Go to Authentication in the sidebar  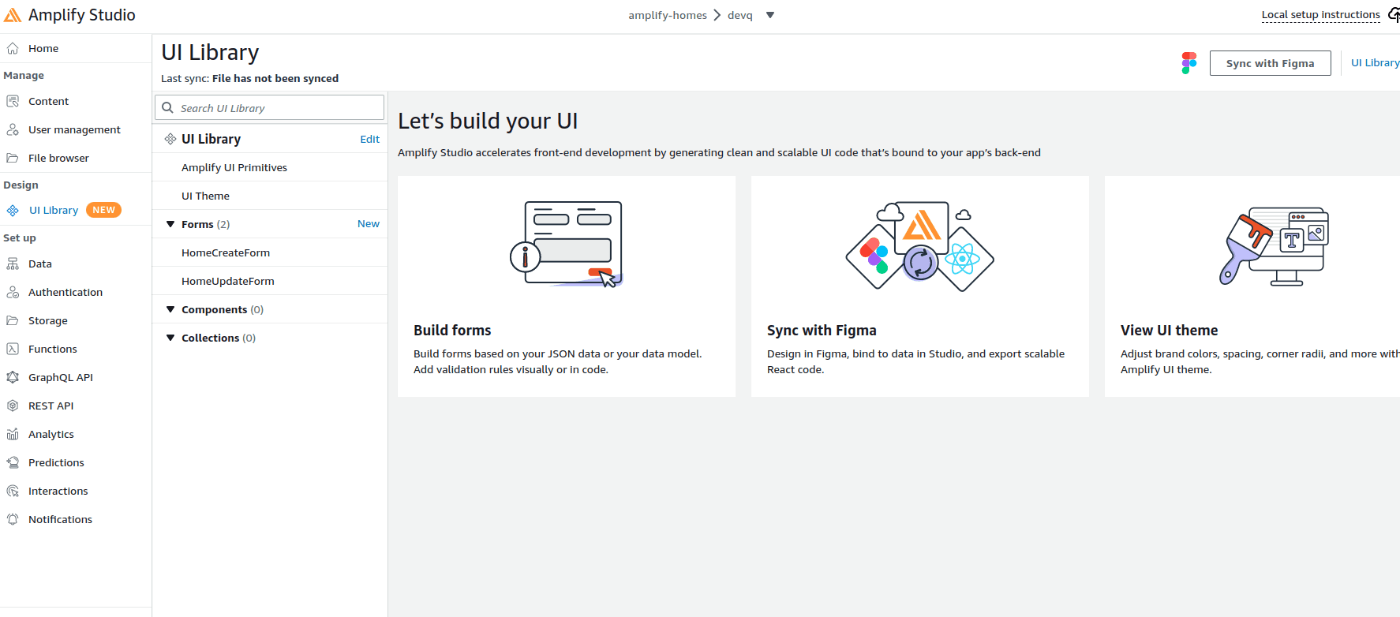65,292
